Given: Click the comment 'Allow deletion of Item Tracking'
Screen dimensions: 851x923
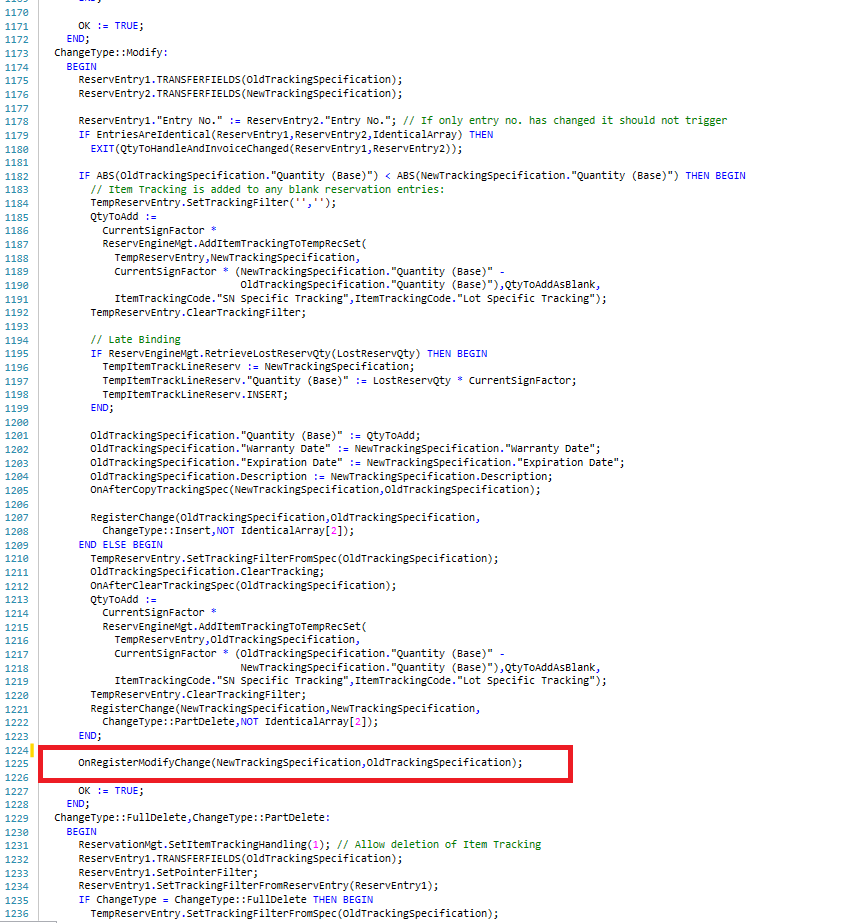Looking at the screenshot, I should [439, 845].
